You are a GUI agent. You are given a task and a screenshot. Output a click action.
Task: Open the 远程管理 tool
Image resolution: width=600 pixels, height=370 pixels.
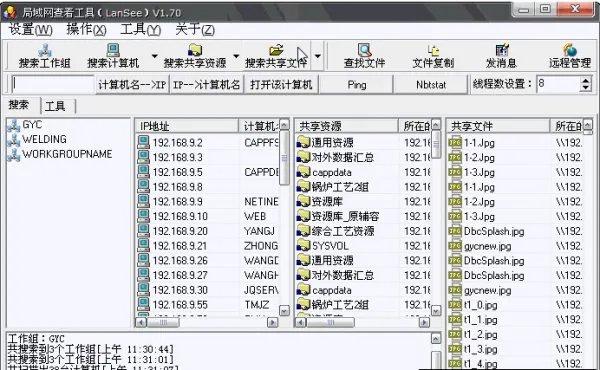[x=570, y=56]
